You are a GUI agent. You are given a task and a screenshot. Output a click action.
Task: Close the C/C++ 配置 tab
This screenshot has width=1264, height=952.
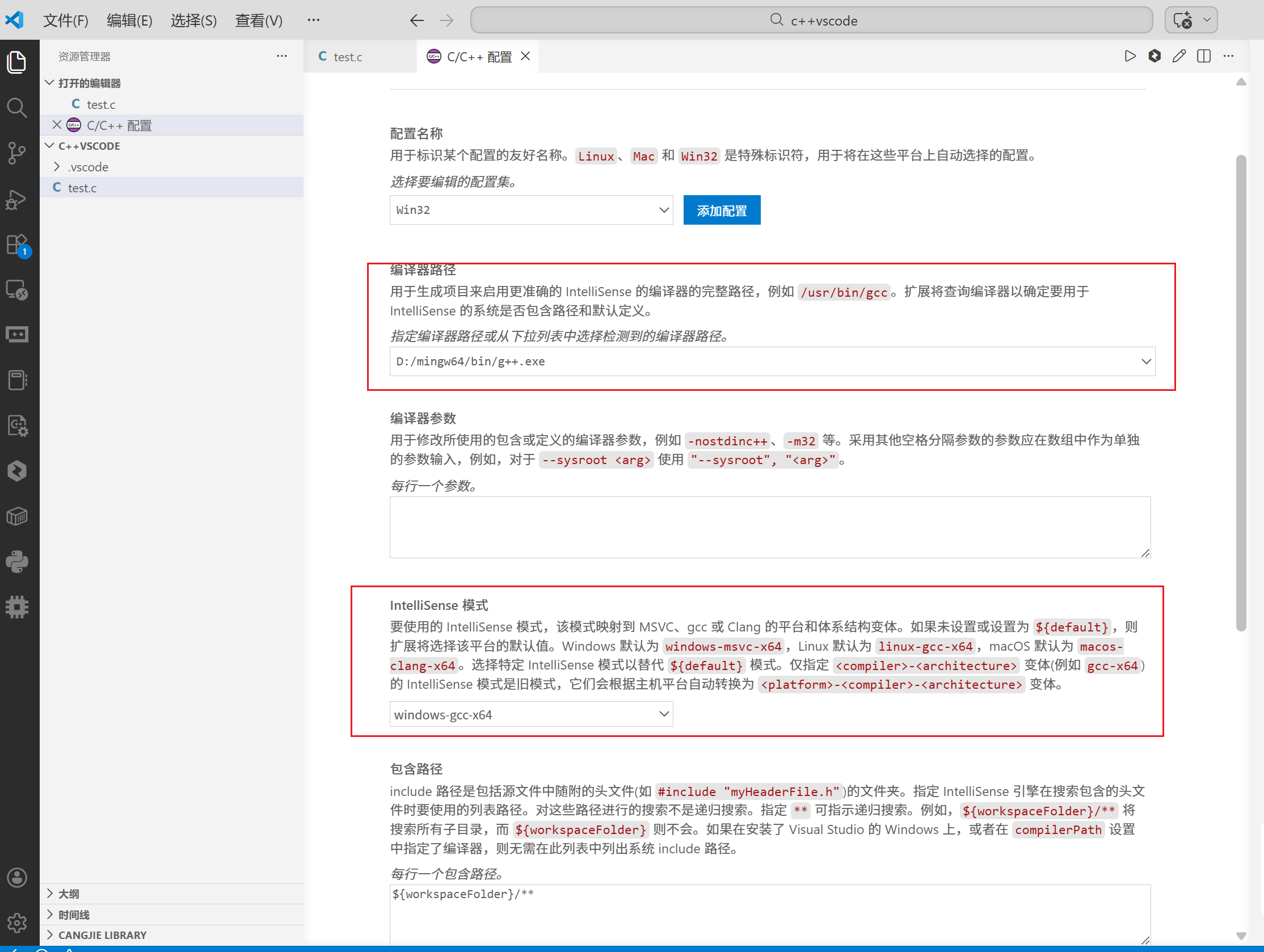526,56
